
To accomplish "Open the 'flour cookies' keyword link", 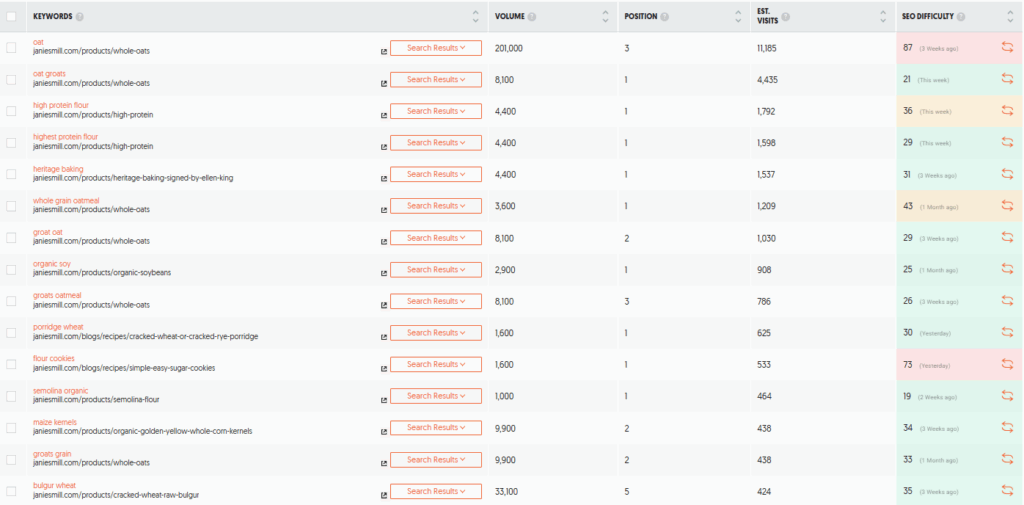I will tap(54, 359).
